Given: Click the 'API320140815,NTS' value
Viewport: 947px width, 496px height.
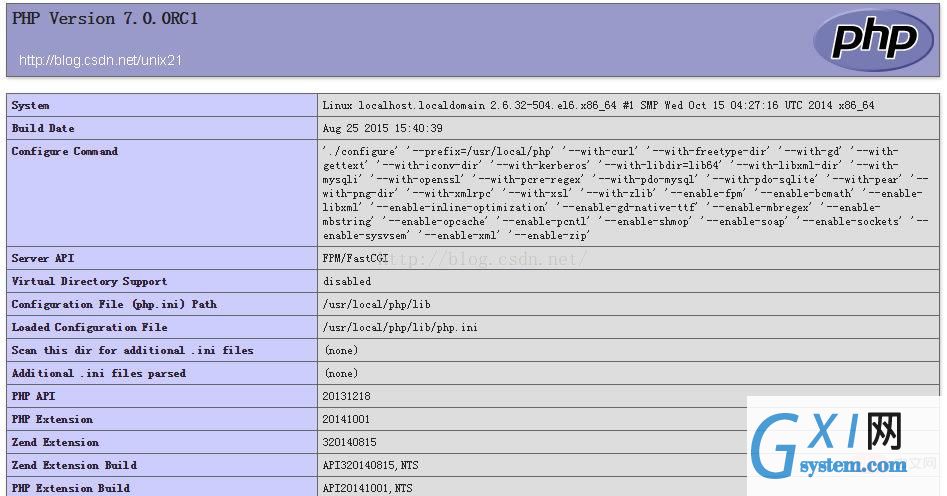Looking at the screenshot, I should [x=370, y=465].
